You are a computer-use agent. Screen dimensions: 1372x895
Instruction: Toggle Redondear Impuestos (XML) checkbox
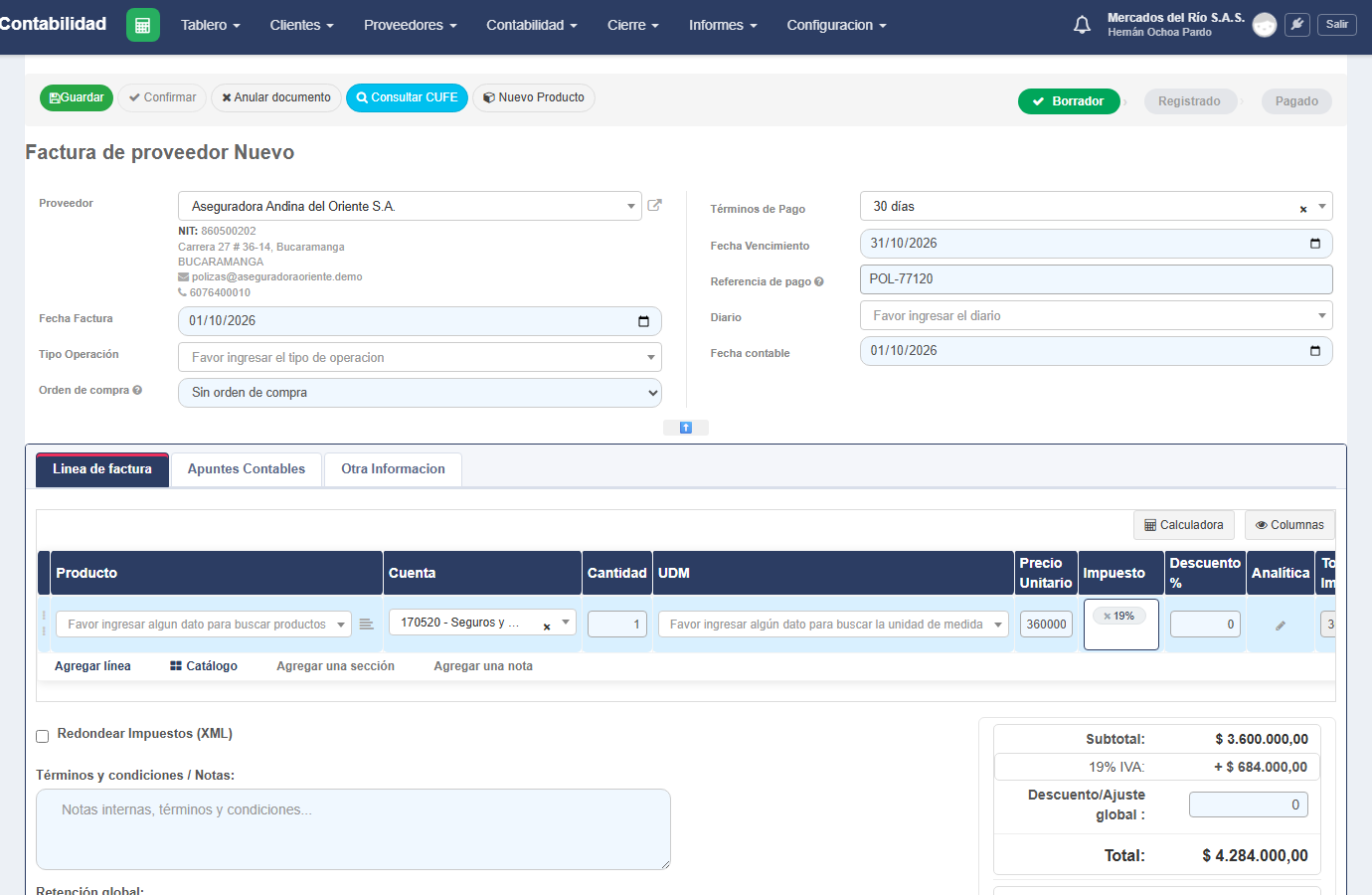(43, 737)
